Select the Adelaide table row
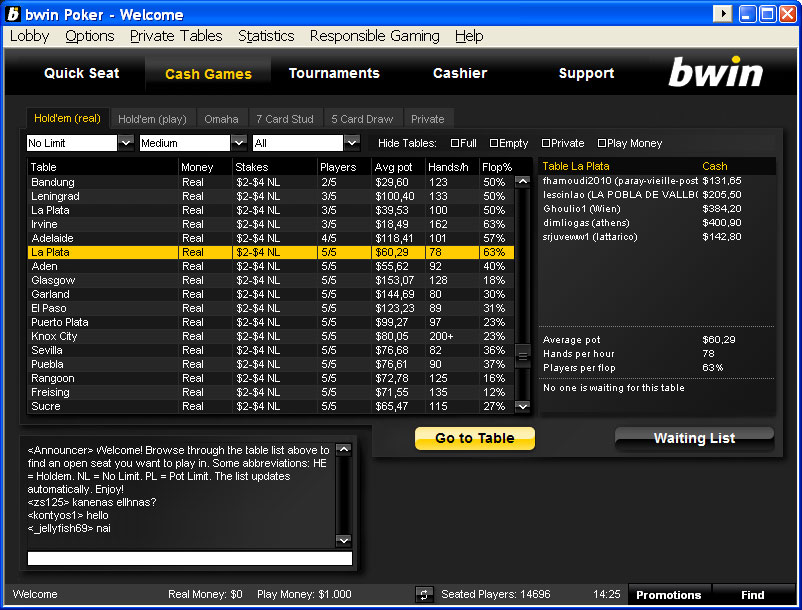This screenshot has width=802, height=610. point(271,238)
